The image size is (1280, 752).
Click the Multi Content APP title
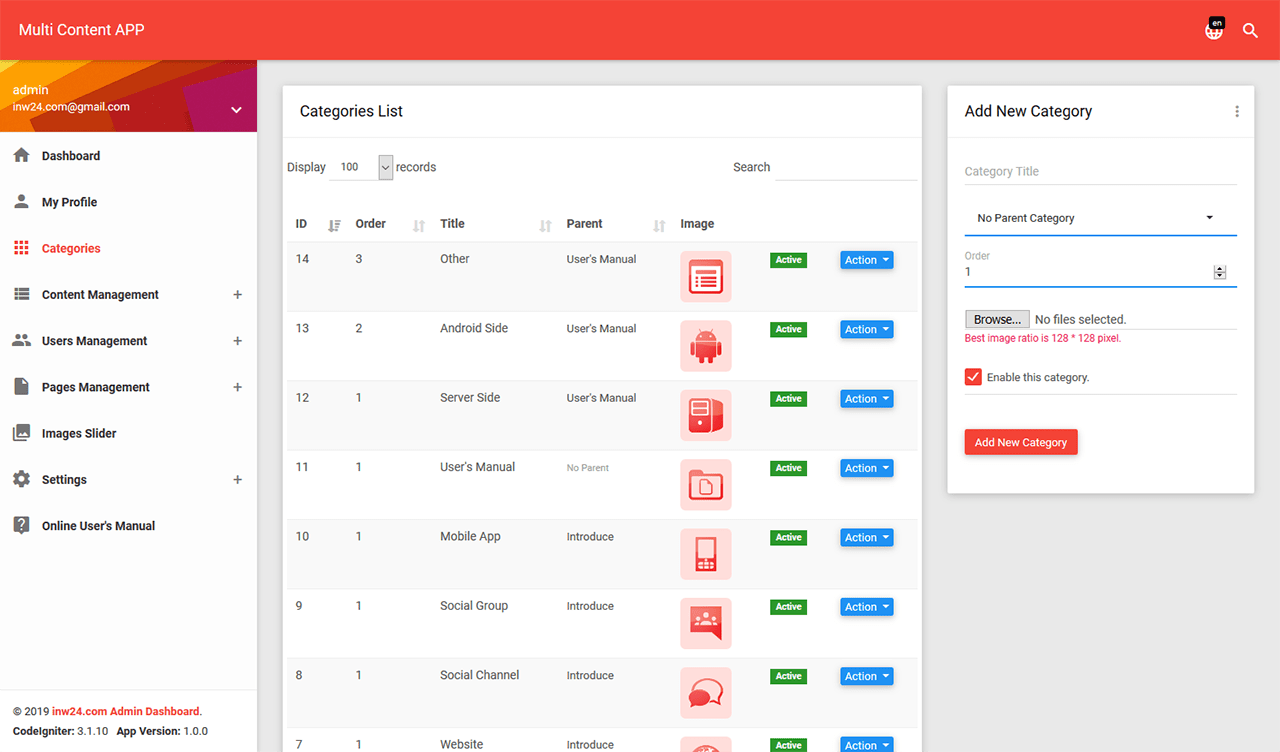pyautogui.click(x=81, y=30)
